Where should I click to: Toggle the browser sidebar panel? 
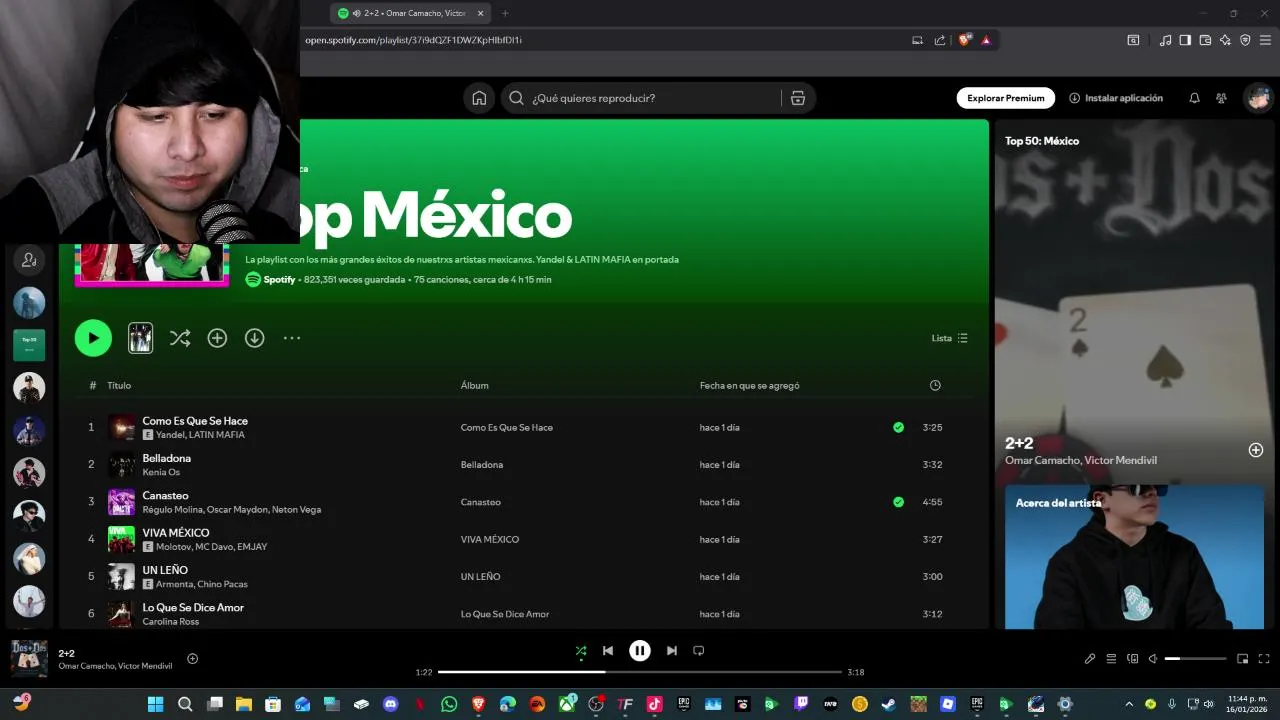pos(1185,40)
